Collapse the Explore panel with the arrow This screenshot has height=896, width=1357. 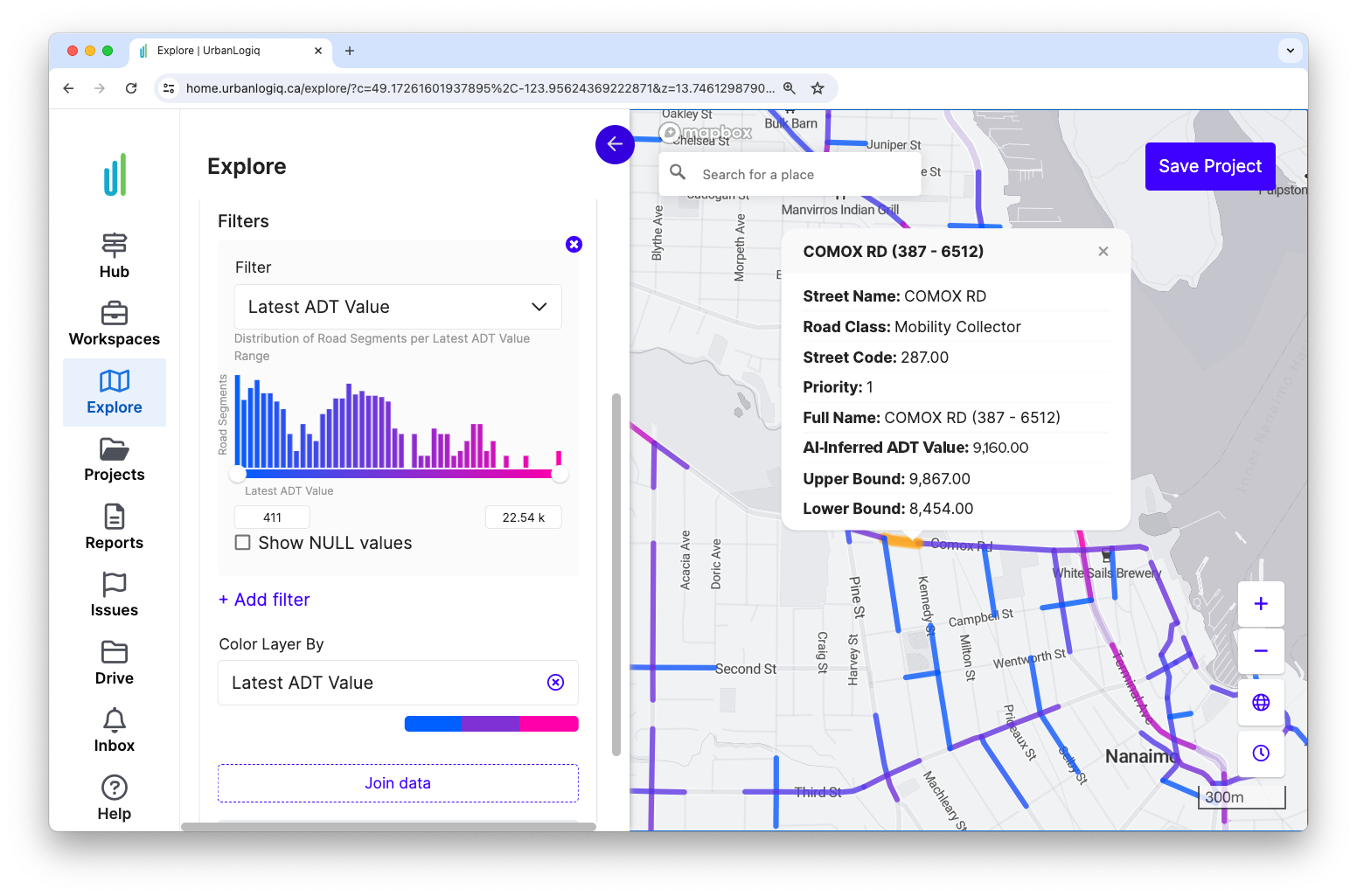[615, 144]
